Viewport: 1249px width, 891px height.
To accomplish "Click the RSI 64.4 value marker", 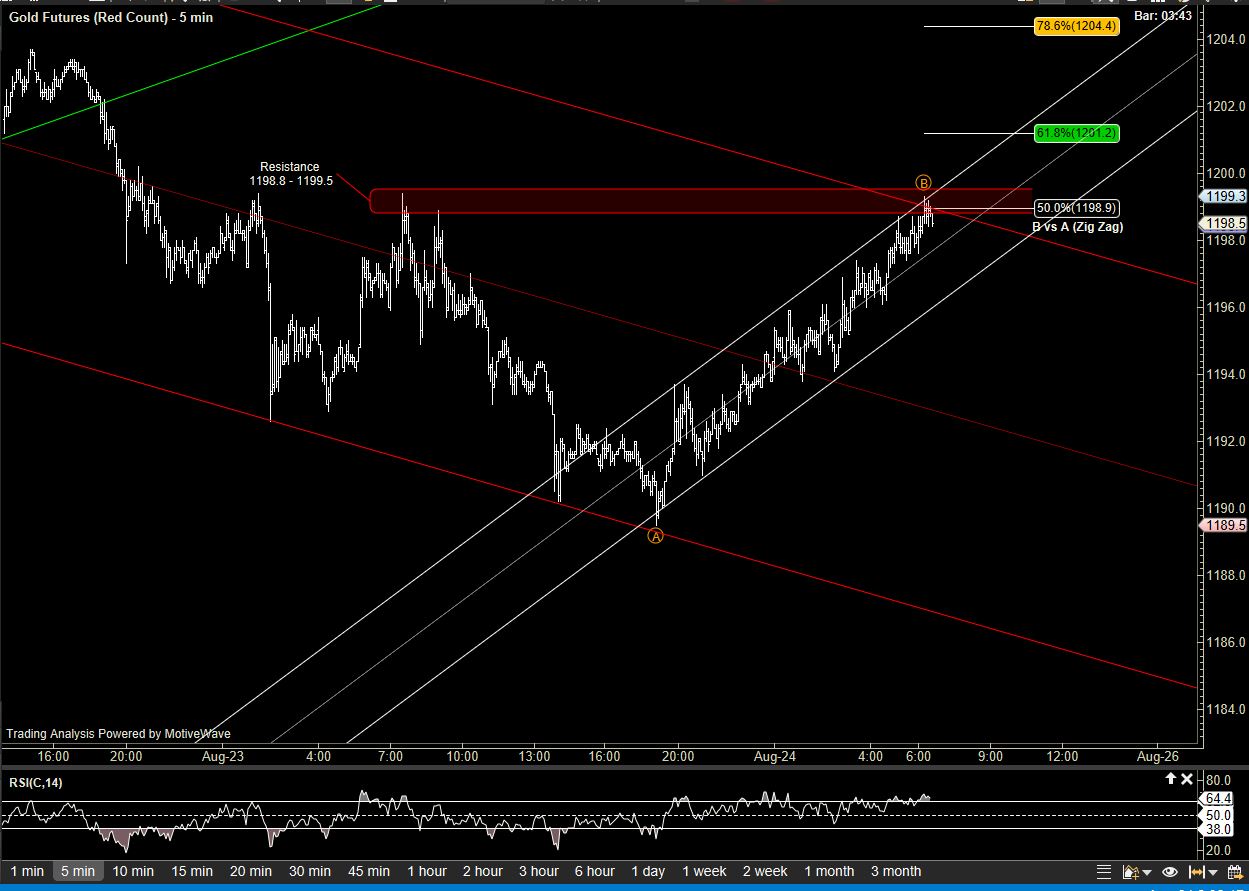I will (x=1218, y=799).
